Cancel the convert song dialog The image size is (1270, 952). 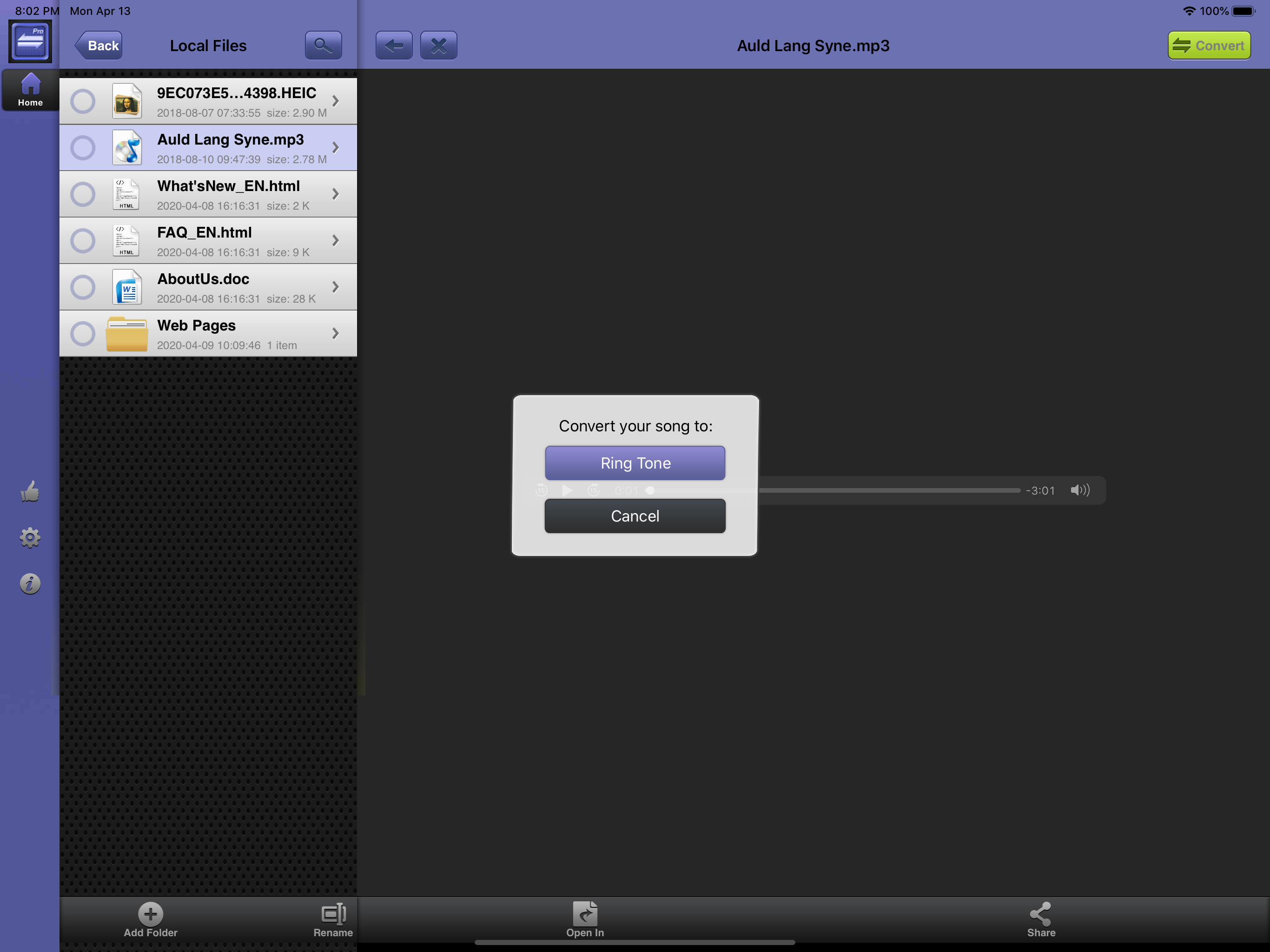pyautogui.click(x=635, y=516)
